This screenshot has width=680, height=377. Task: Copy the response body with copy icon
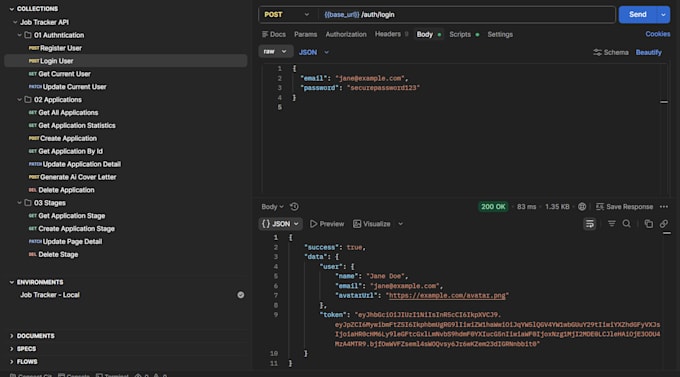pos(648,224)
